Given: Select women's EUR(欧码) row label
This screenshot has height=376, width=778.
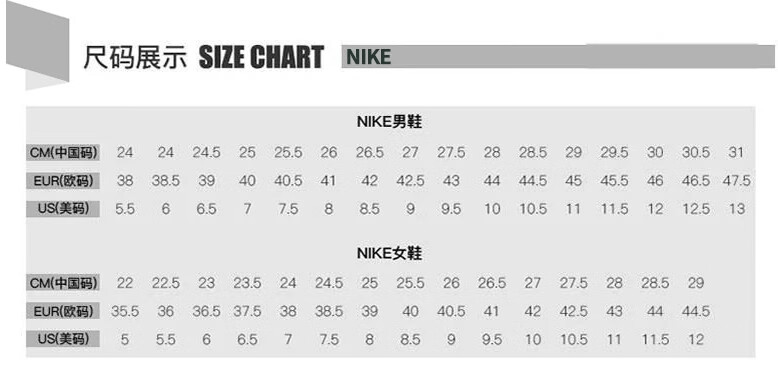Looking at the screenshot, I should coord(63,312).
